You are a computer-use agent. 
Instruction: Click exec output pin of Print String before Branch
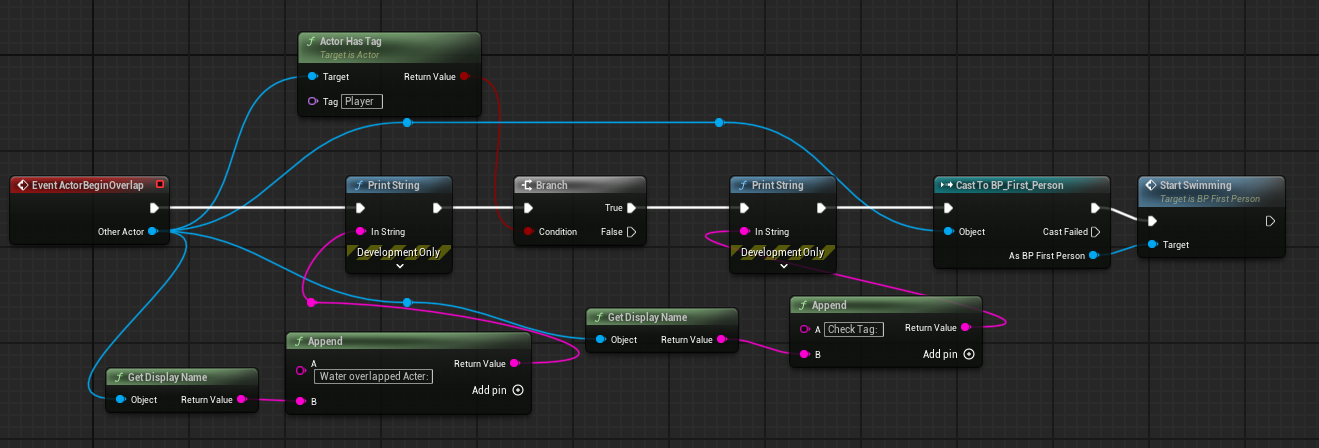tap(437, 208)
